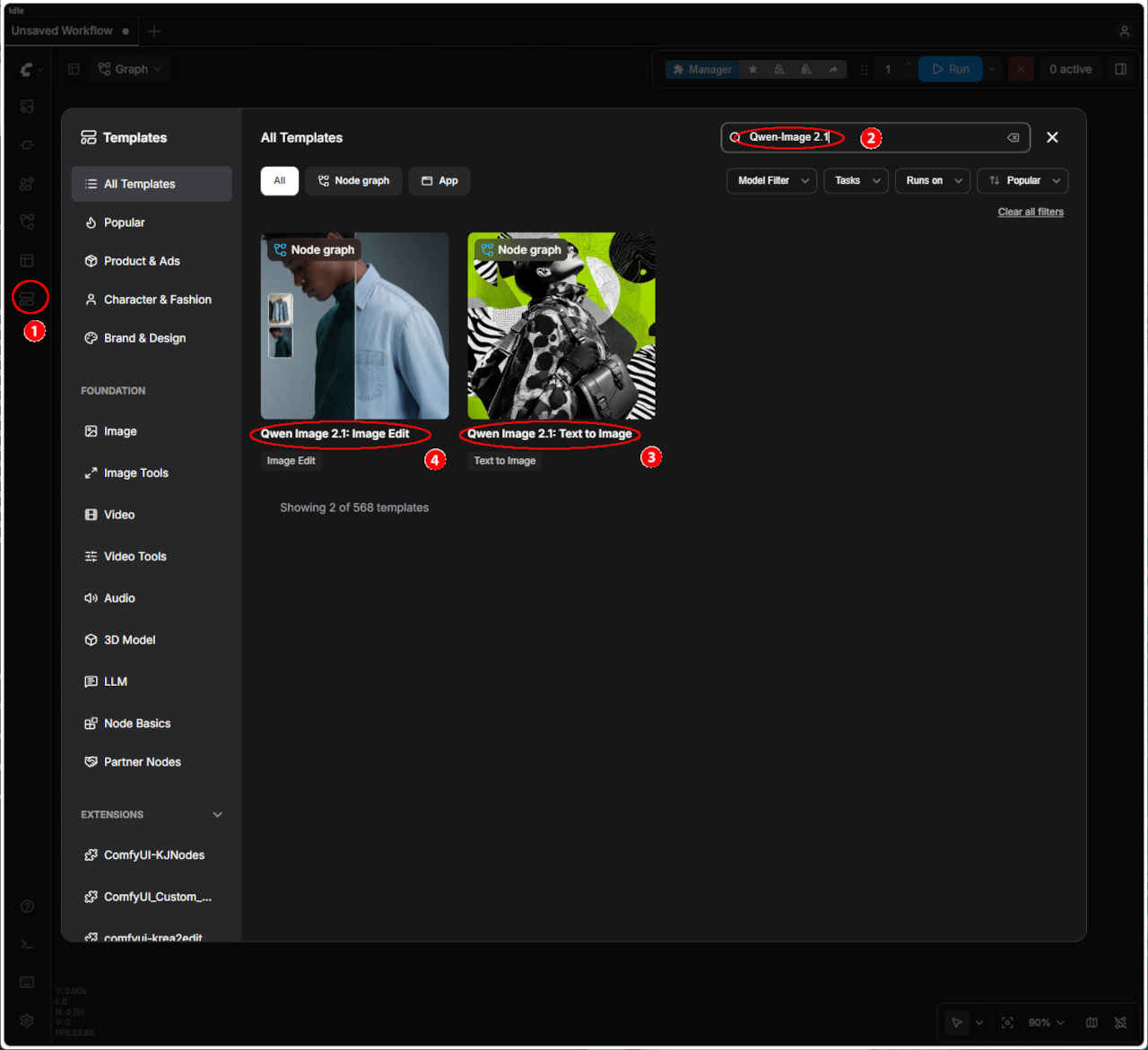Open the ComfyUI_Custom_... extension templates

[152, 897]
